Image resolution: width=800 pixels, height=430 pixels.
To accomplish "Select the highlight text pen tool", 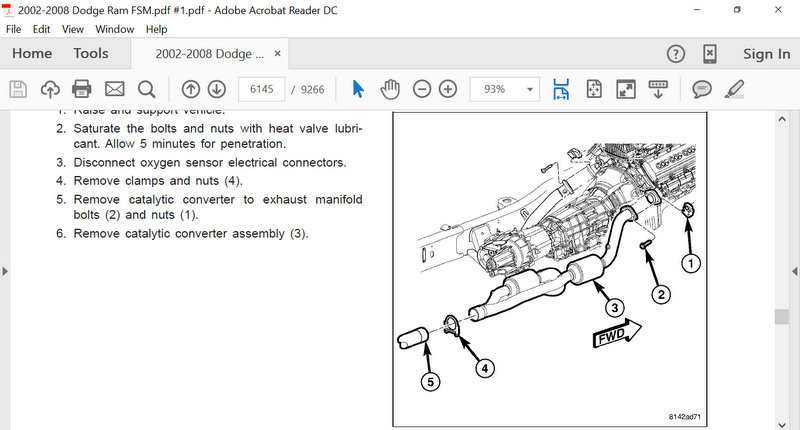I will (734, 89).
